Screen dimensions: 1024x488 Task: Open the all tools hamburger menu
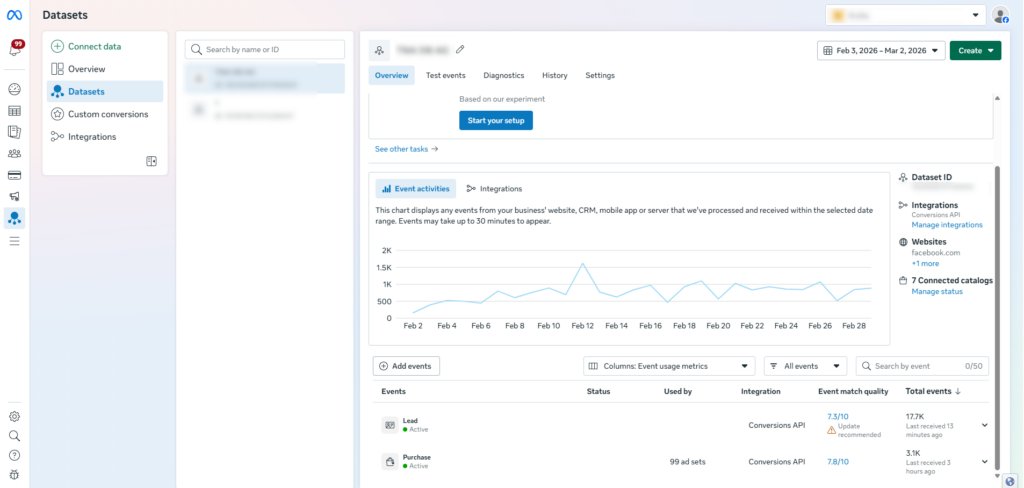click(x=15, y=241)
